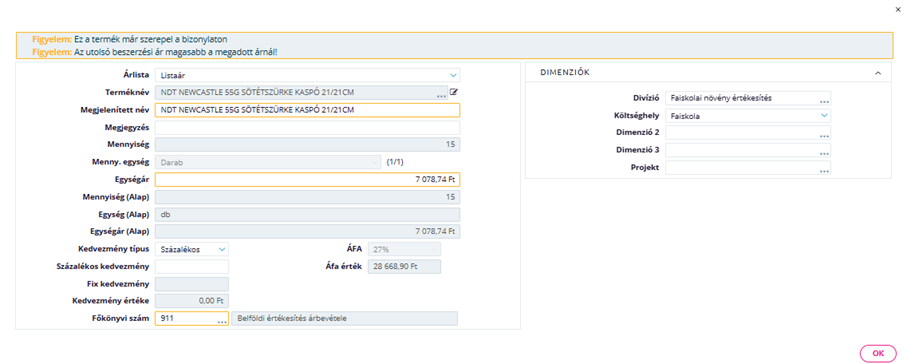Open the Divízió lookup ellipsis button
The width and height of the screenshot is (907, 364).
click(824, 101)
